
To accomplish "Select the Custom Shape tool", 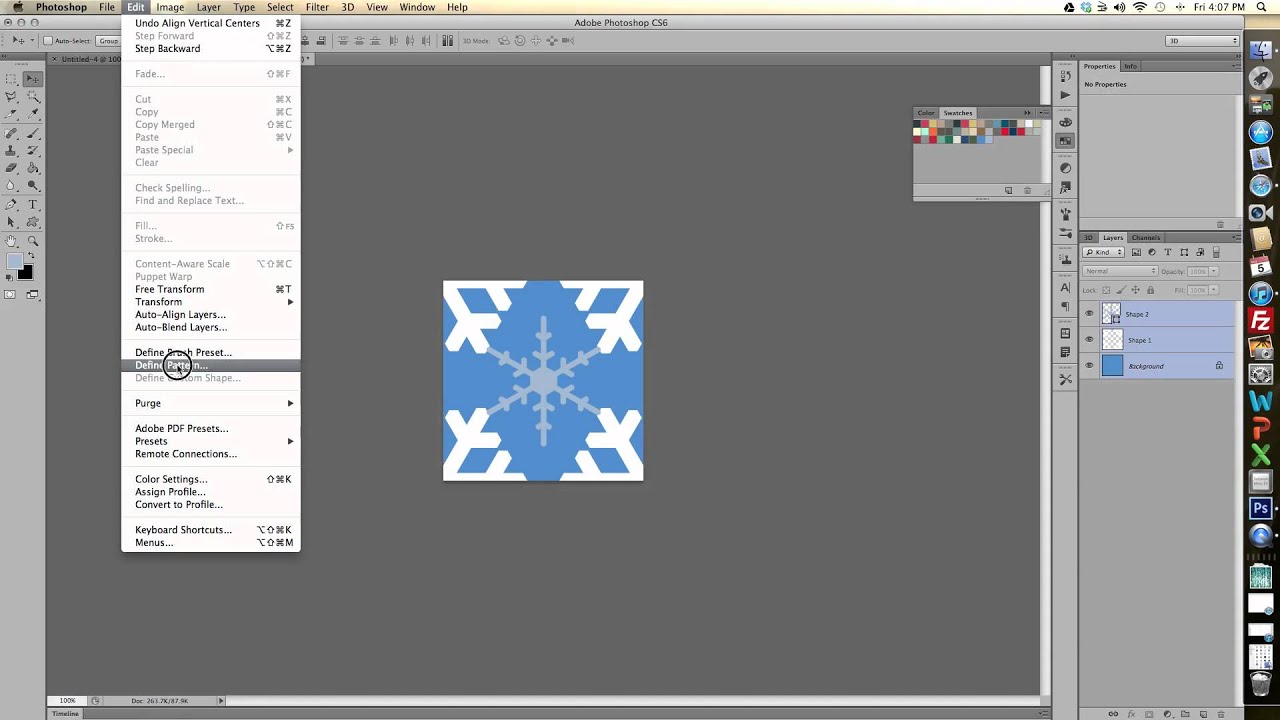I will coord(33,222).
